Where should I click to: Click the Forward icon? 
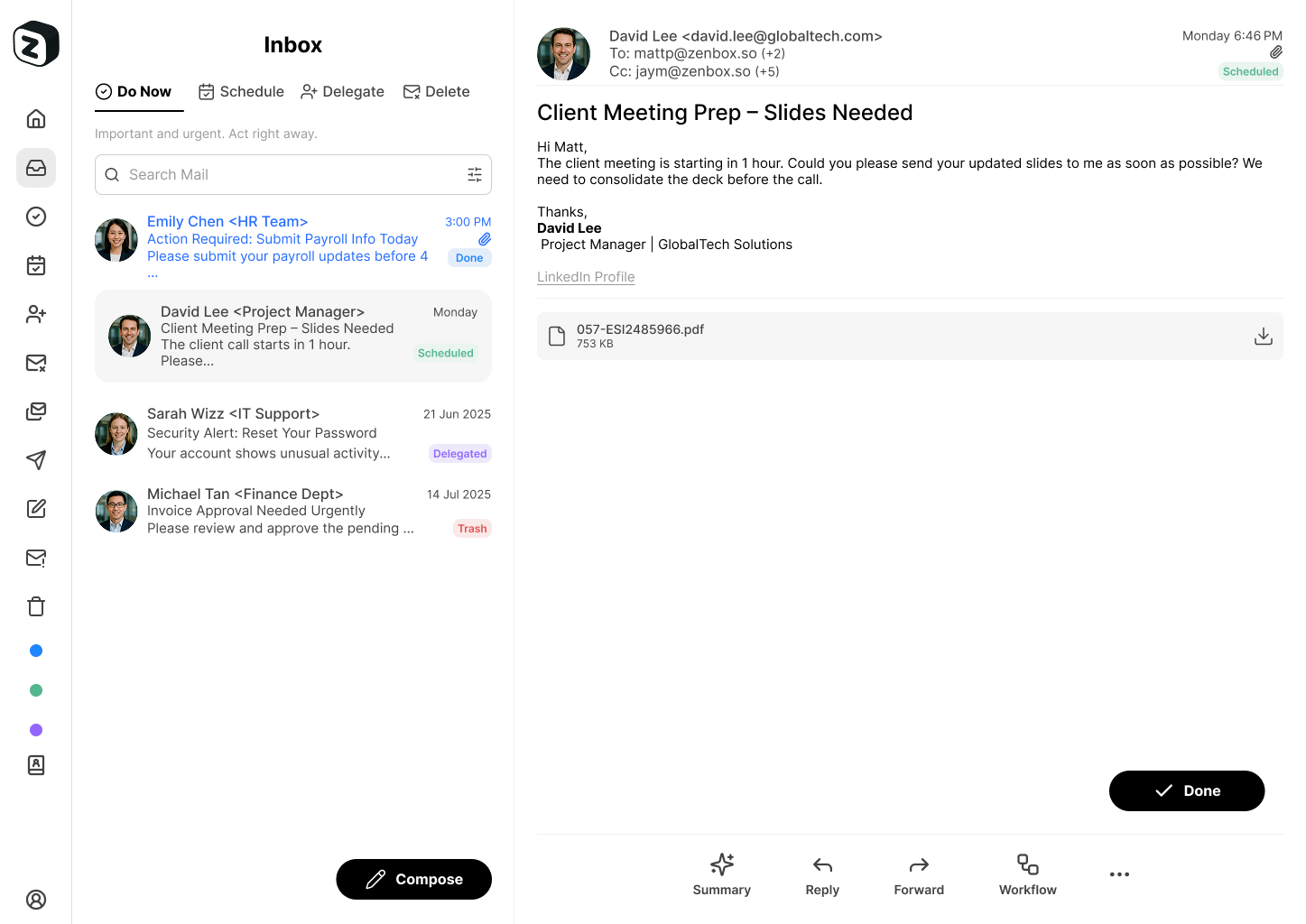[x=918, y=873]
